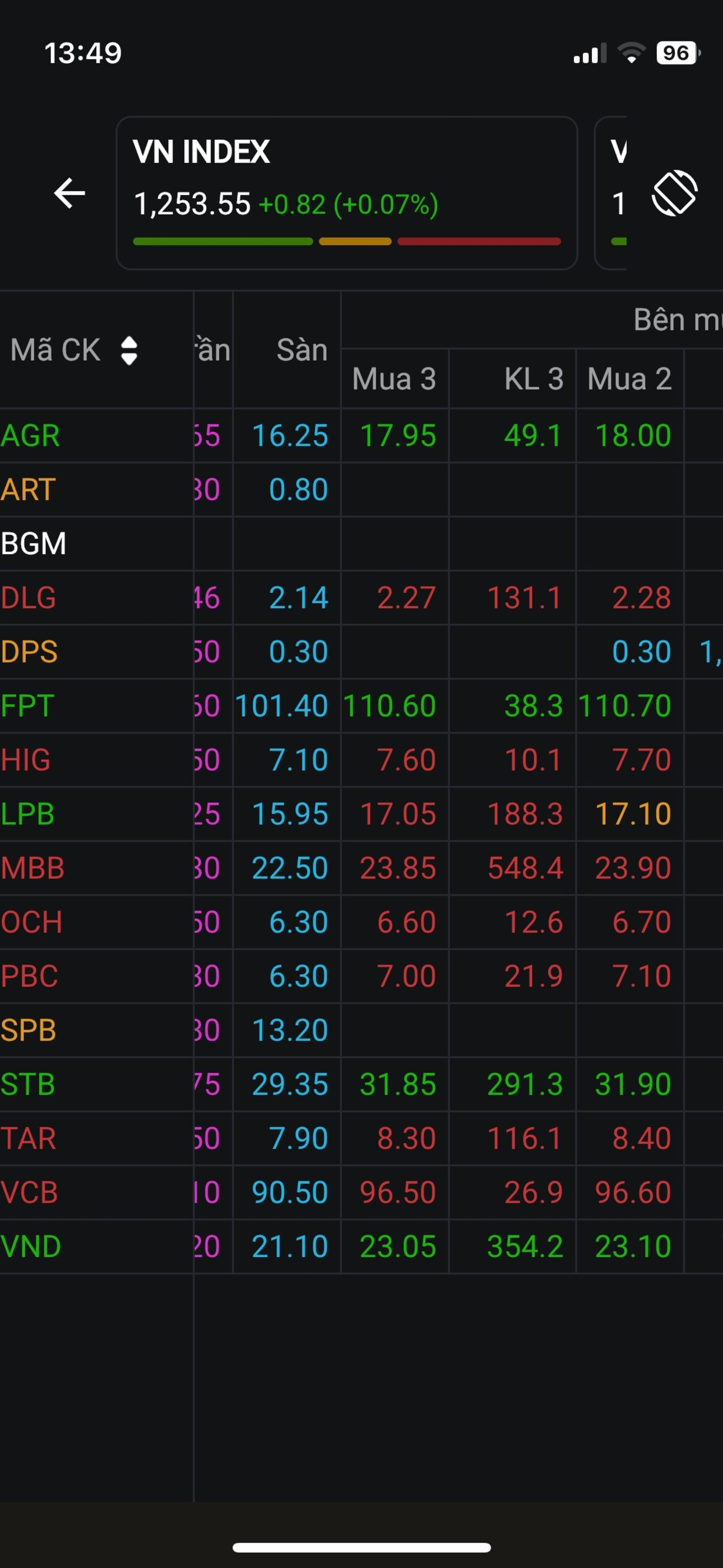
Task: Click FPT floor price 101.40
Action: [282, 706]
